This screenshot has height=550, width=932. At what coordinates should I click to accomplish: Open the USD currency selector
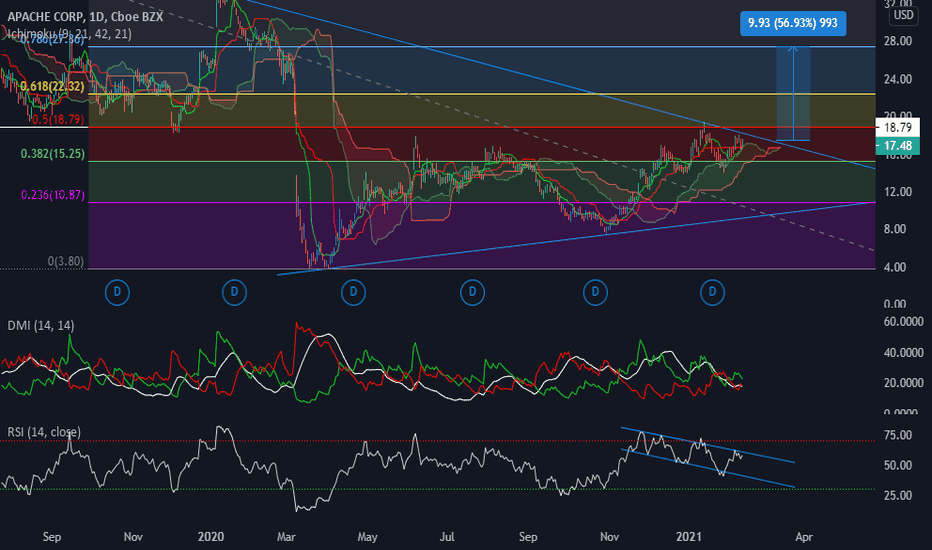point(903,15)
